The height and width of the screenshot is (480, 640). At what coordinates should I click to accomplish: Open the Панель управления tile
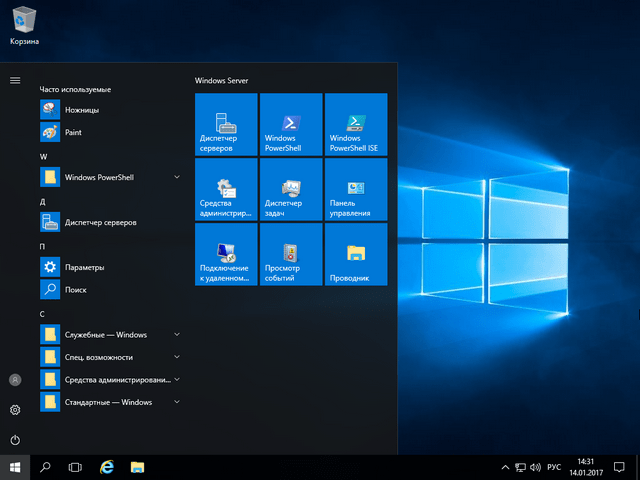pos(355,189)
